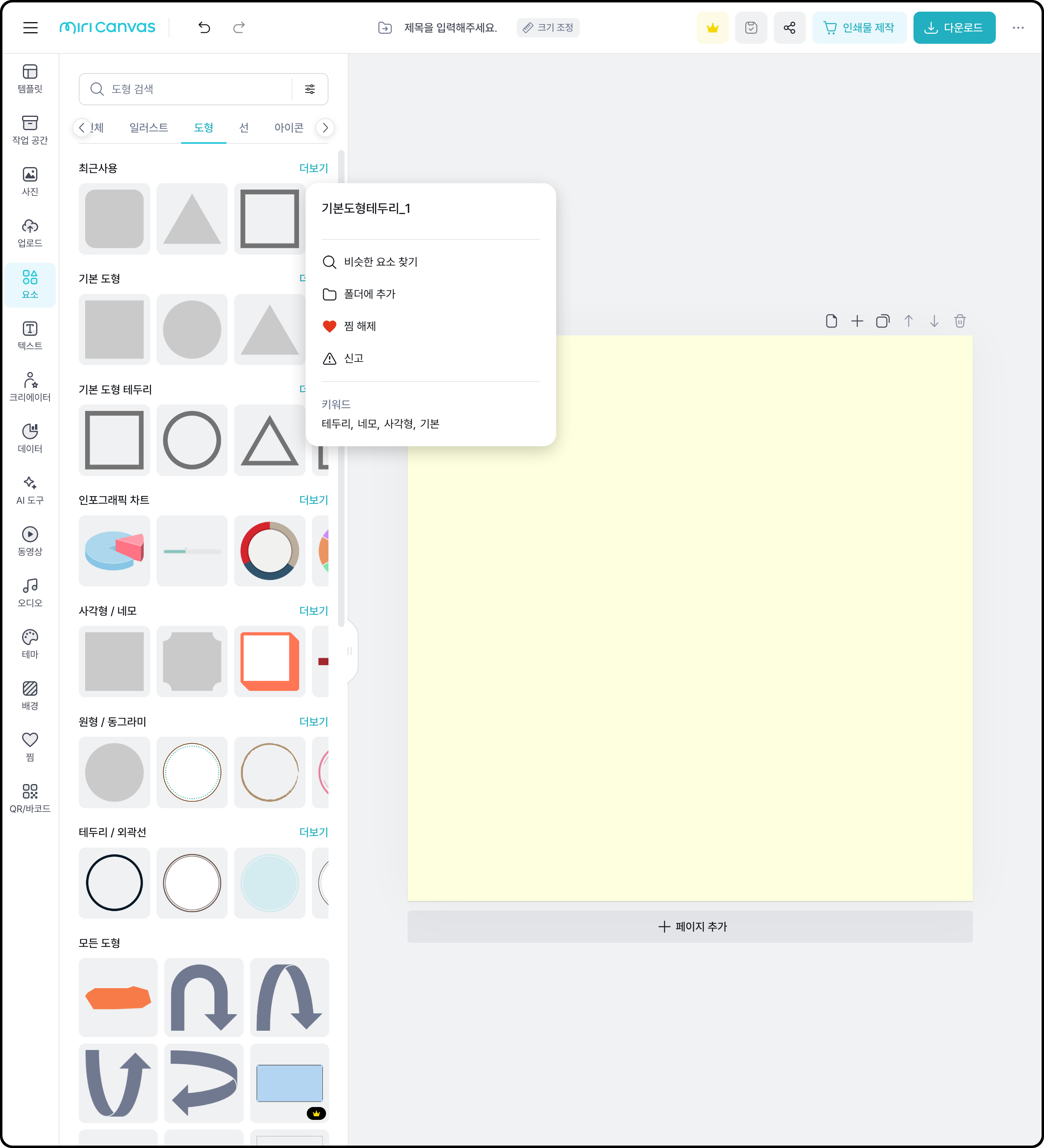
Task: Open the AI 도구 sidebar panel
Action: (30, 490)
